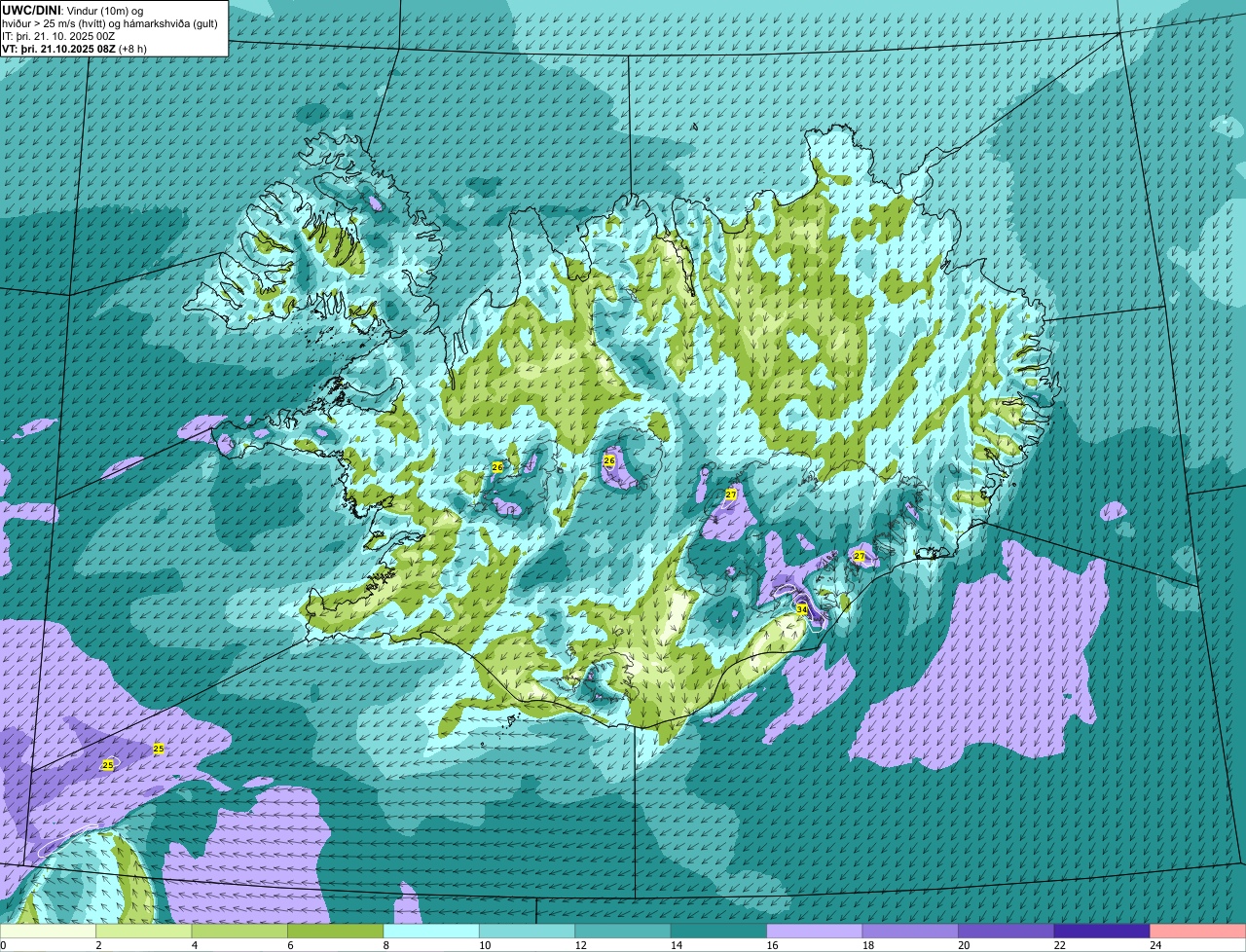Select the 2–4 m/s light yellow-green swatch
The height and width of the screenshot is (952, 1246).
(145, 931)
